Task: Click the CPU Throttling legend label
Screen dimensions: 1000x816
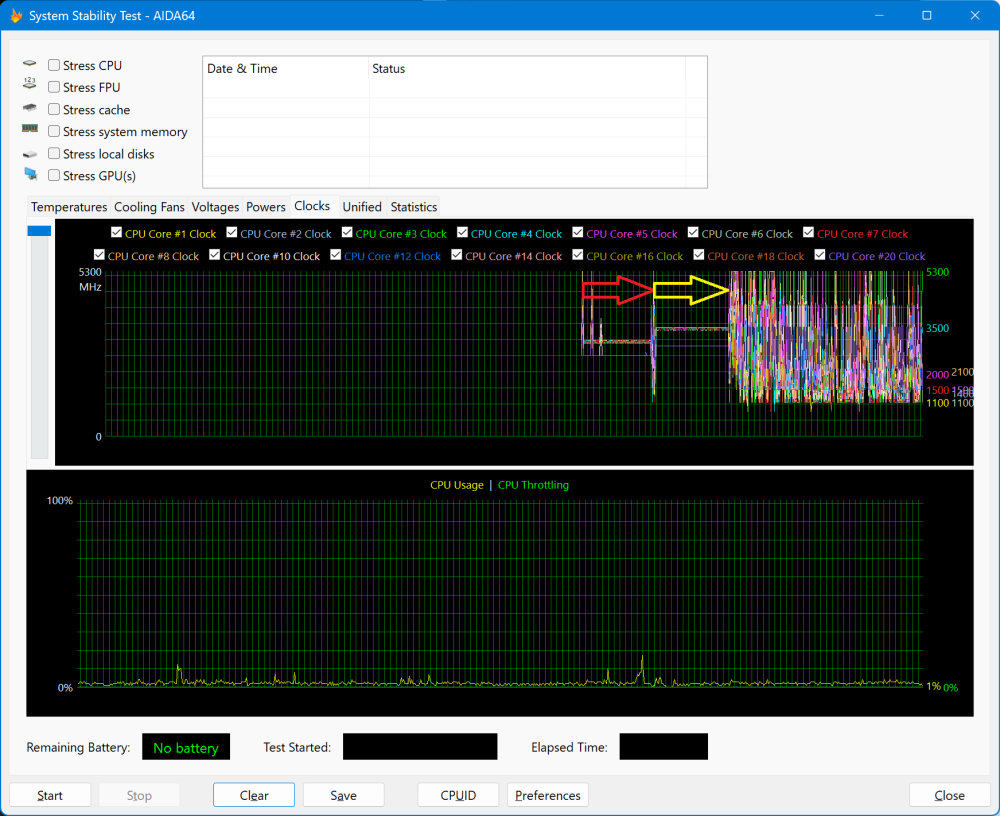Action: point(533,485)
